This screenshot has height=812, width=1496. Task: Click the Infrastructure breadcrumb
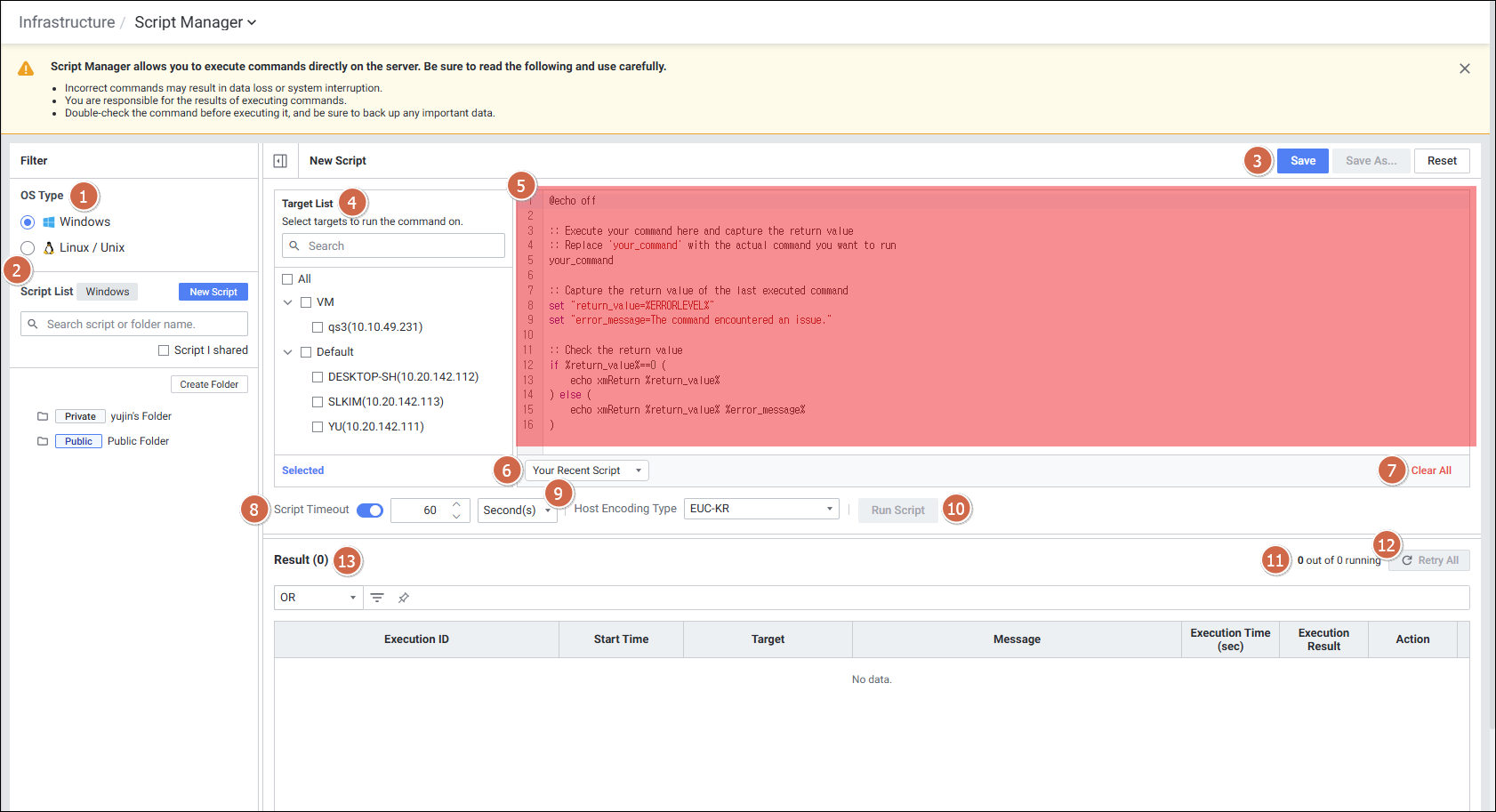(67, 22)
